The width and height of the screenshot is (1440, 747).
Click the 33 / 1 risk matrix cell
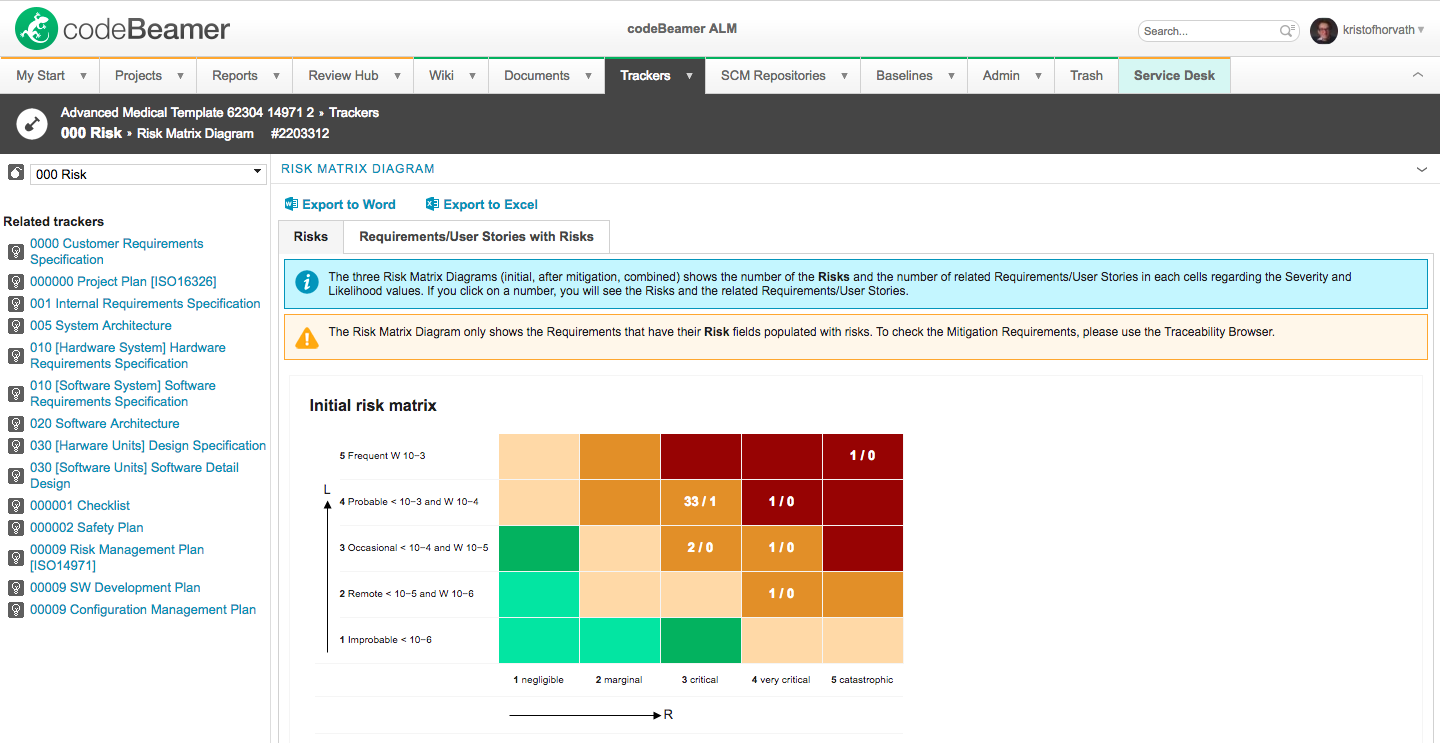(x=700, y=502)
